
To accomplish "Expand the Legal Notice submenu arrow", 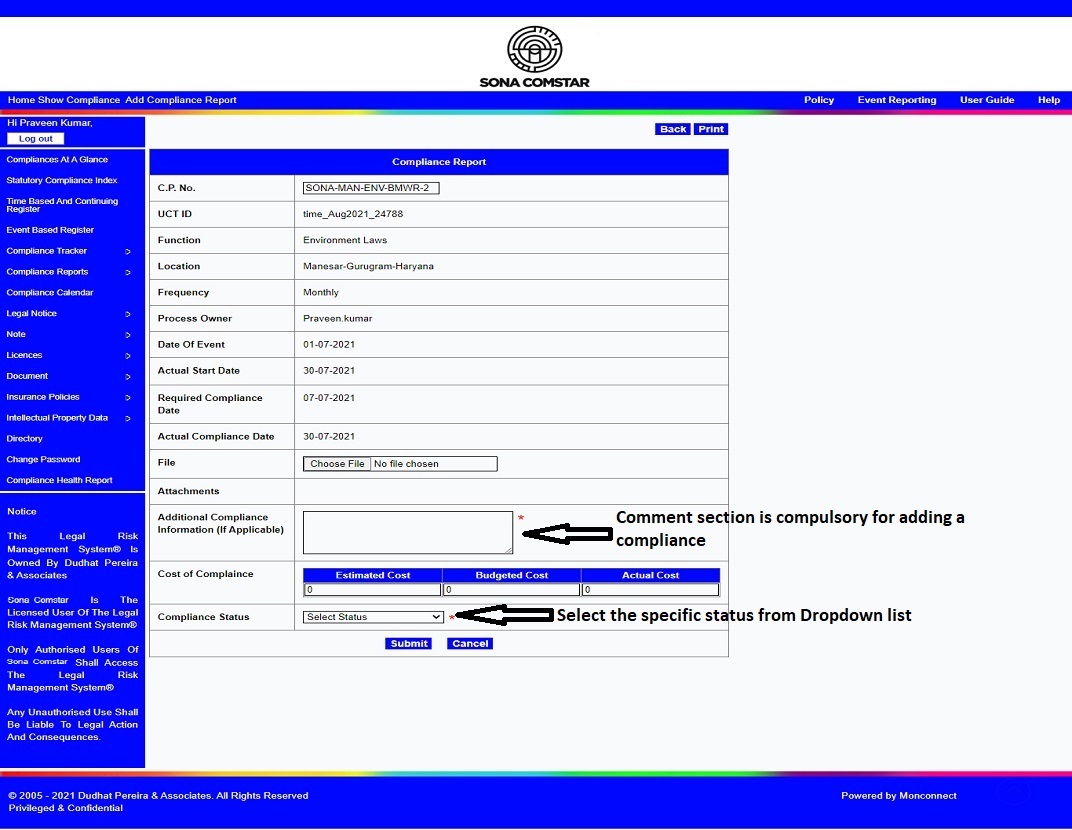I will pyautogui.click(x=128, y=314).
